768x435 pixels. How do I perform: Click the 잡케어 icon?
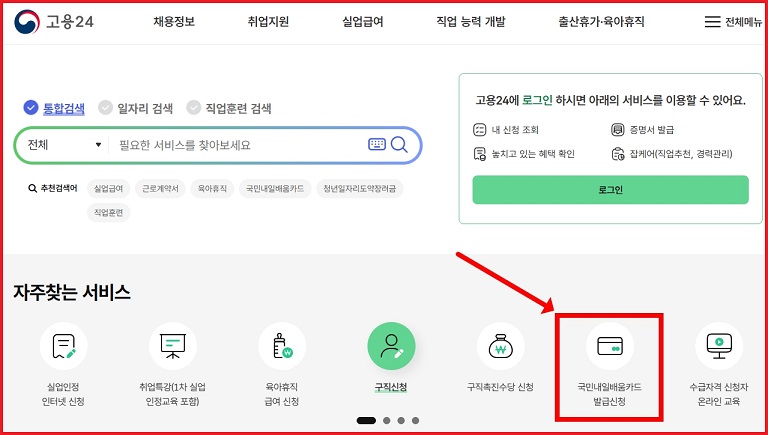[x=618, y=154]
